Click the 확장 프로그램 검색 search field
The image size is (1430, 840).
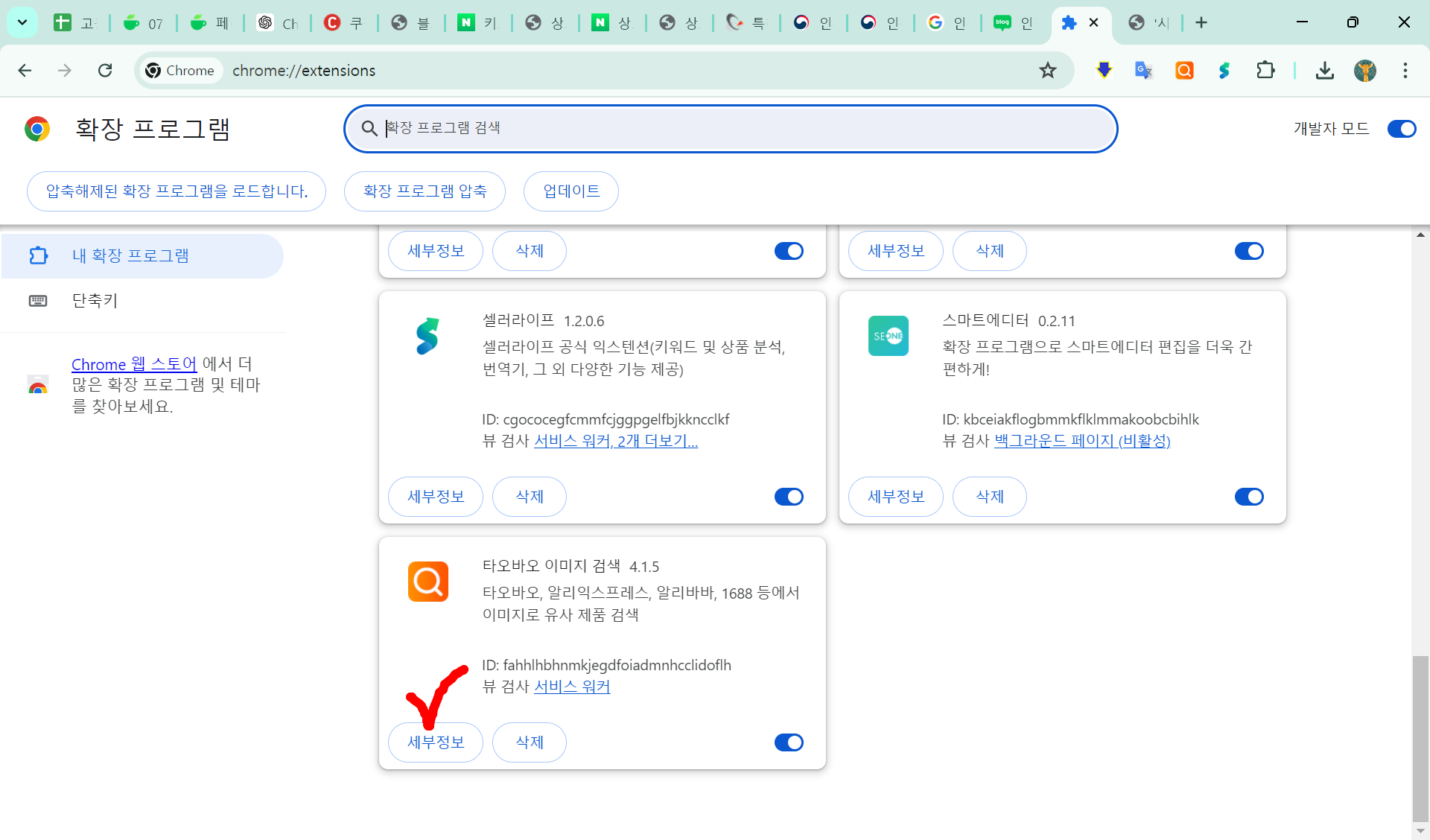730,128
